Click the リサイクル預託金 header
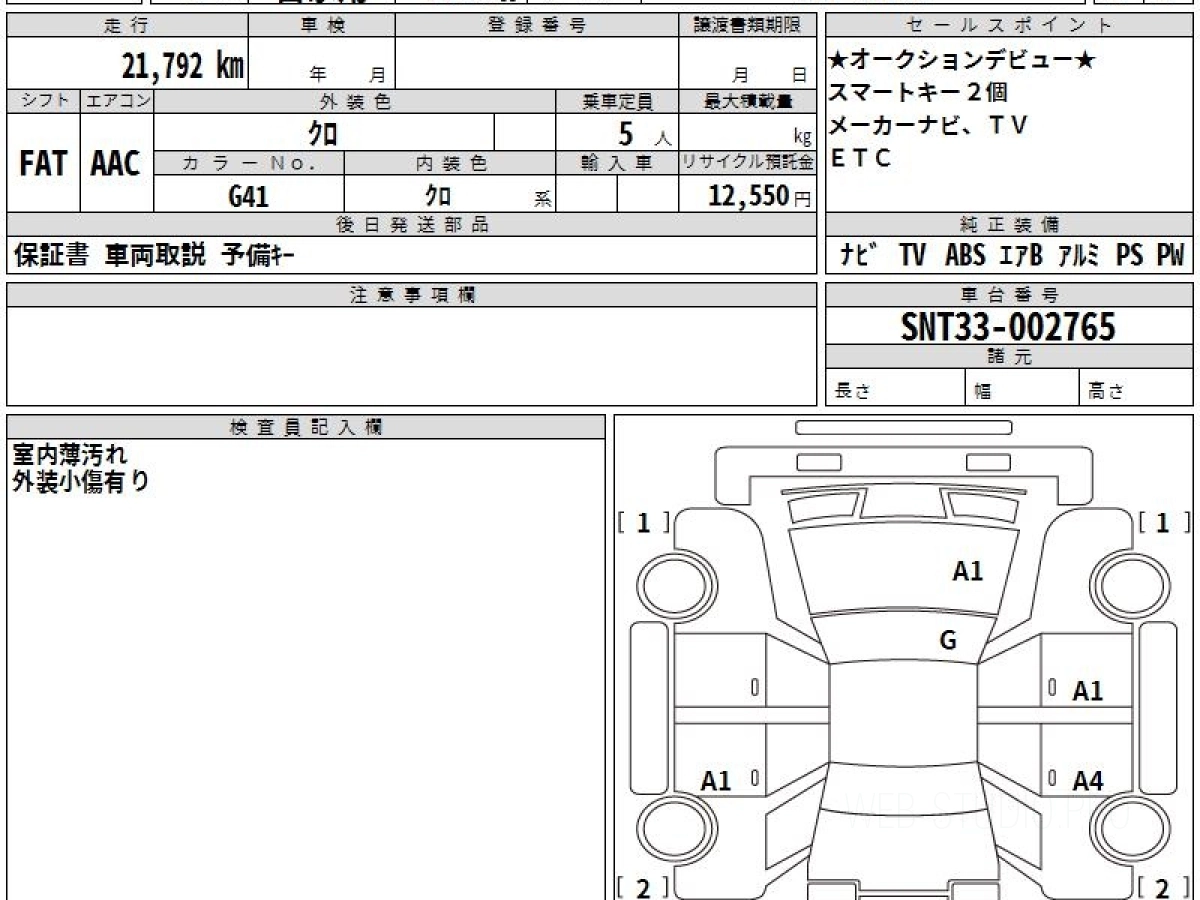The image size is (1200, 900). pyautogui.click(x=749, y=164)
